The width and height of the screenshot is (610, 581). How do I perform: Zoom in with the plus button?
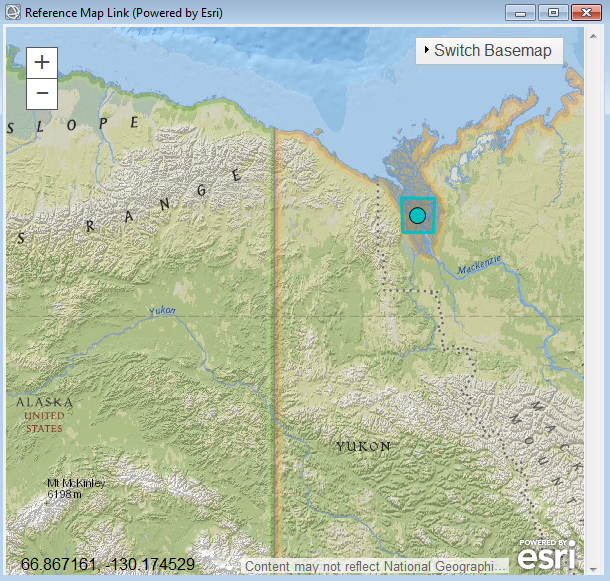point(42,62)
